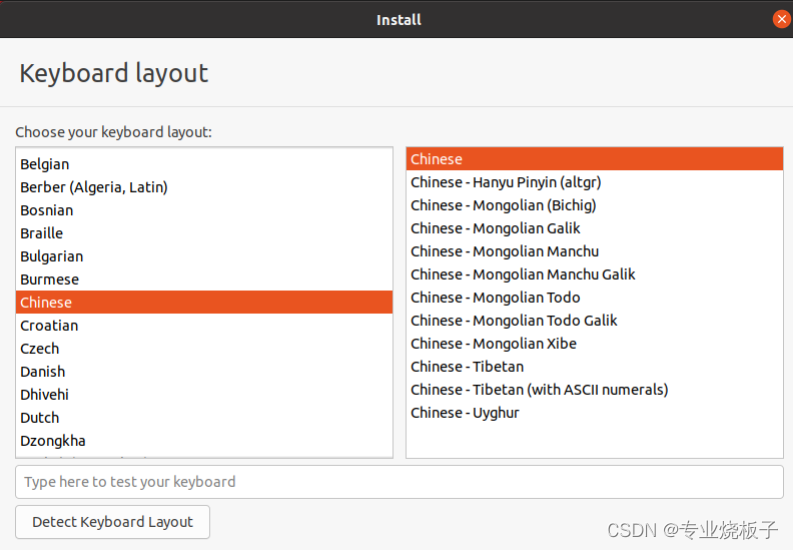Select Chinese - Mongolian Xibe variant
The height and width of the screenshot is (550, 793).
[595, 344]
